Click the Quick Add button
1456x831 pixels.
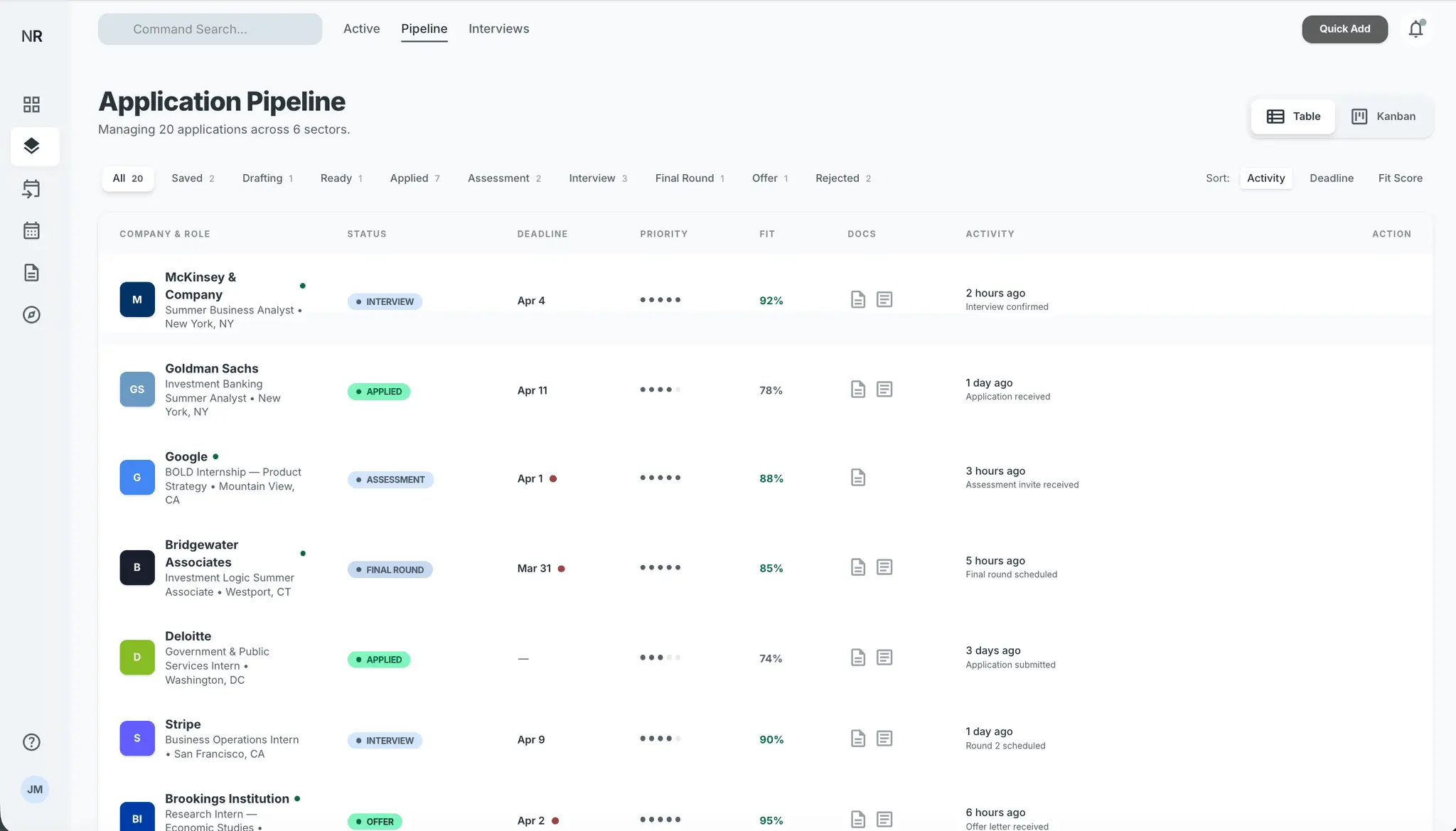(1345, 29)
